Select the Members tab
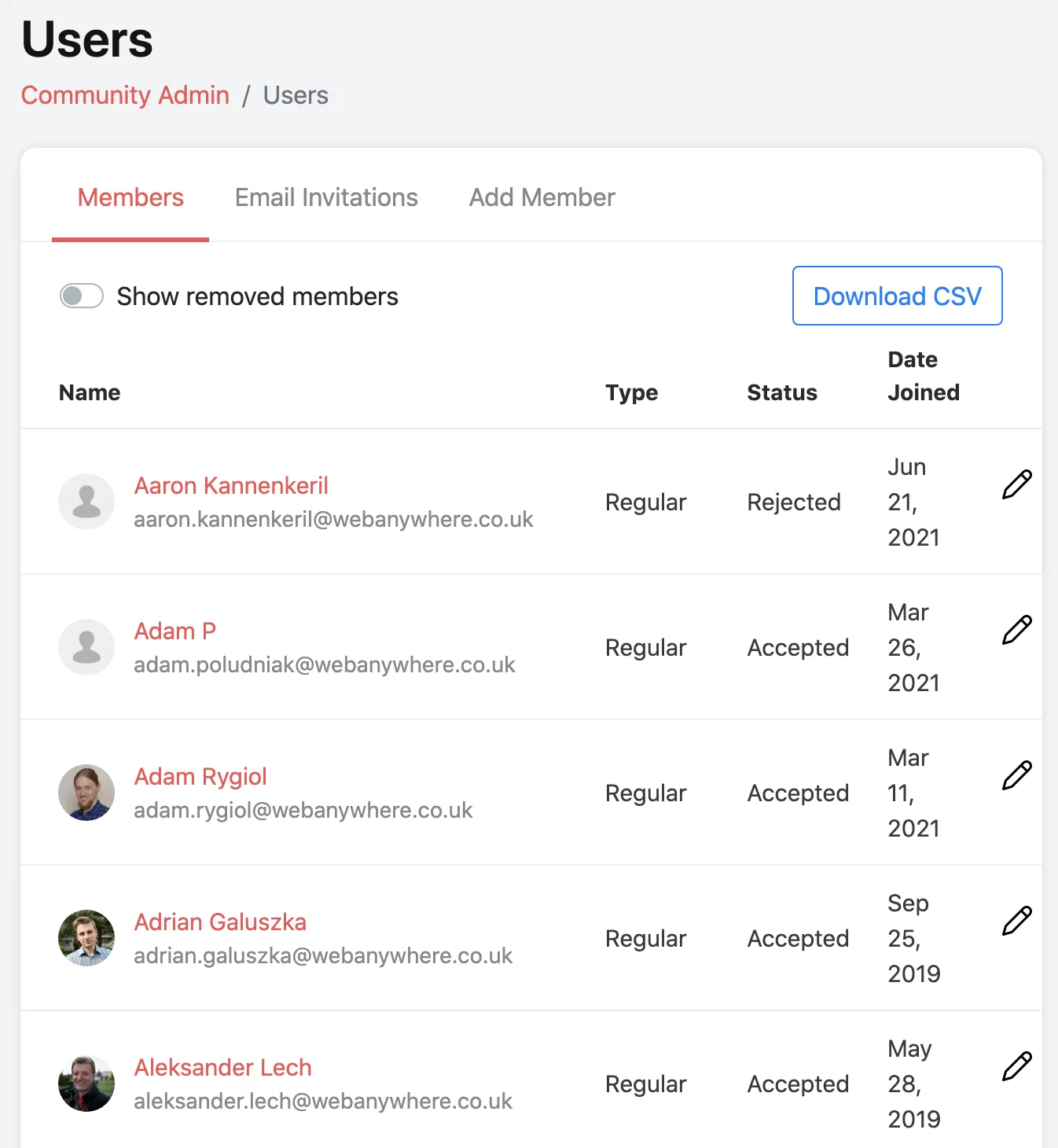Screen dimensions: 1058x1148 coord(130,197)
